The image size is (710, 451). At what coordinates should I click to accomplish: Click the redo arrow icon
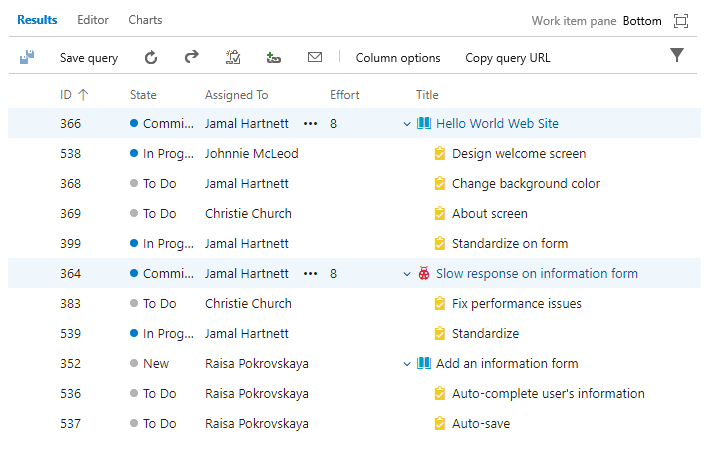(192, 58)
